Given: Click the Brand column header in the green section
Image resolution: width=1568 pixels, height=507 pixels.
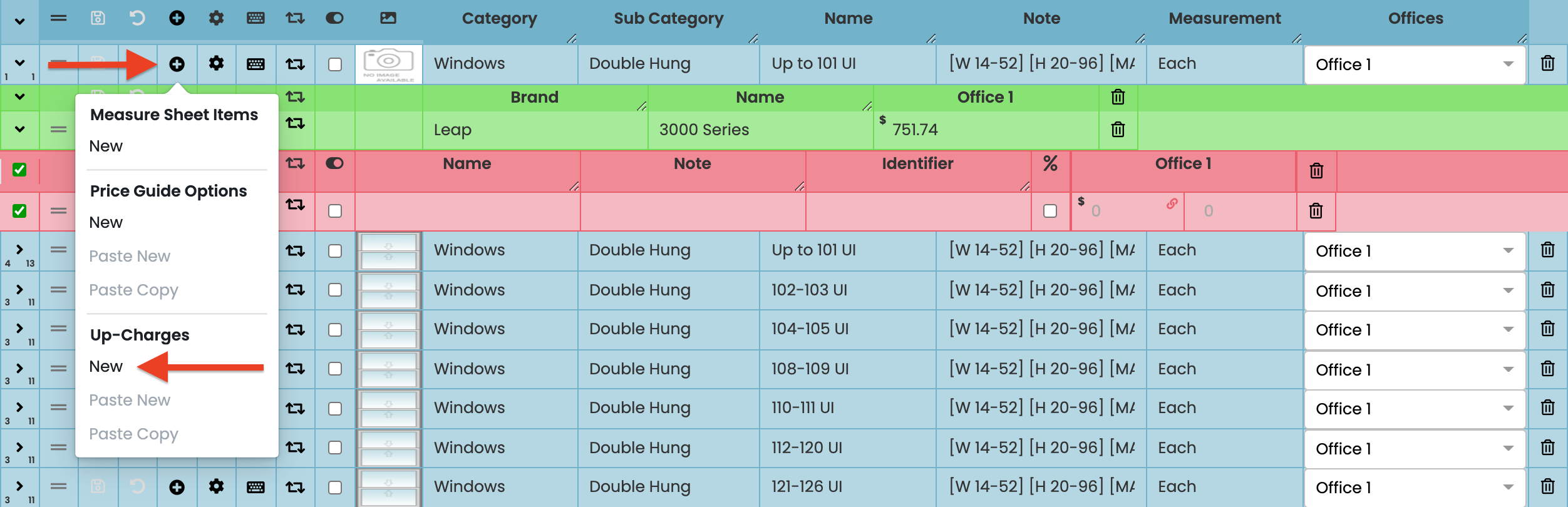Looking at the screenshot, I should tap(534, 97).
